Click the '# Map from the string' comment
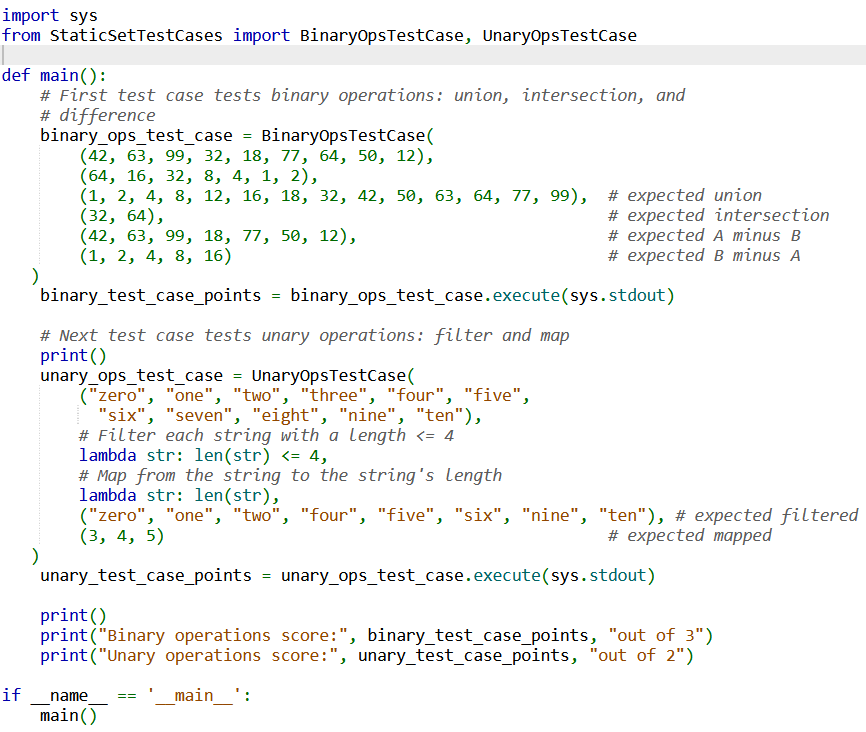This screenshot has width=866, height=732. [291, 476]
